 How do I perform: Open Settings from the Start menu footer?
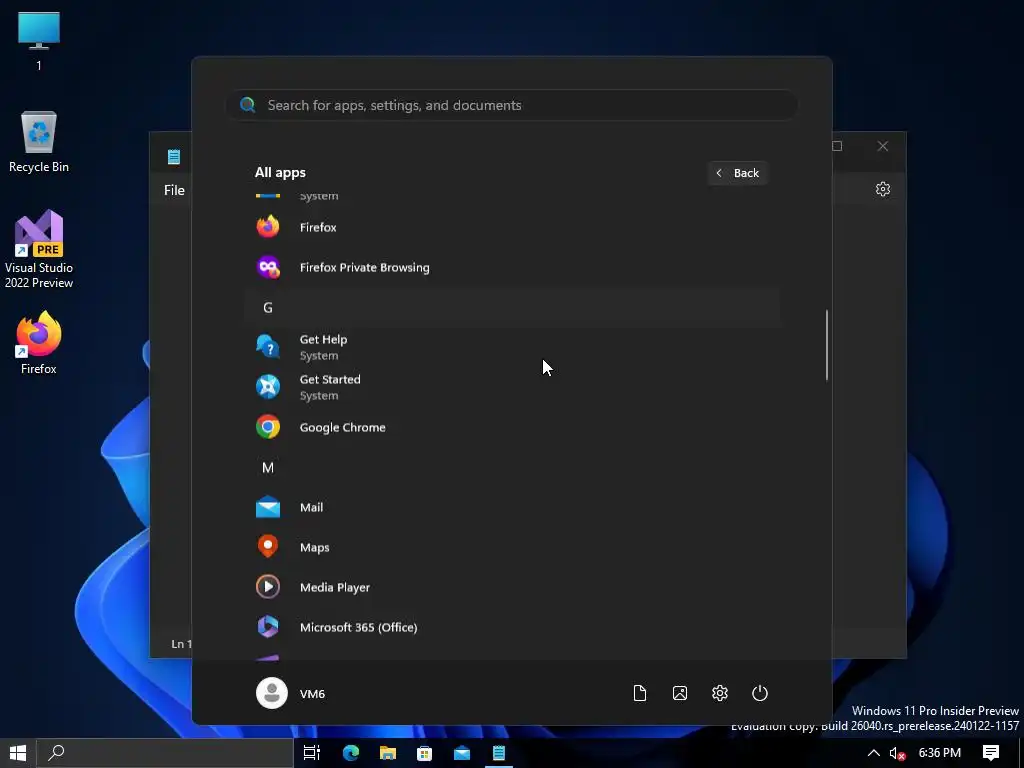(720, 693)
